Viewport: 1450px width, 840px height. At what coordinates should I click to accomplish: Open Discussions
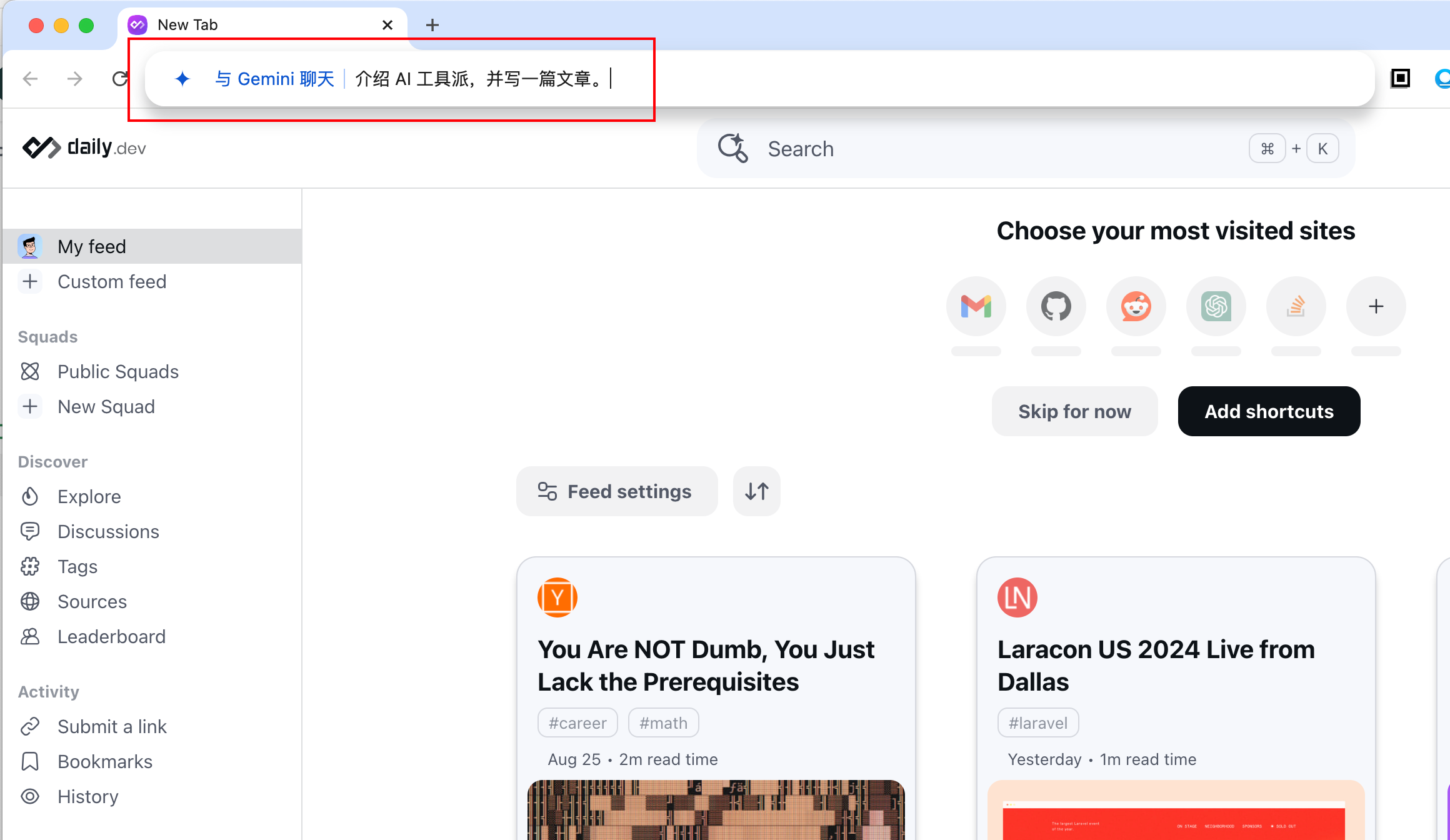point(152,531)
